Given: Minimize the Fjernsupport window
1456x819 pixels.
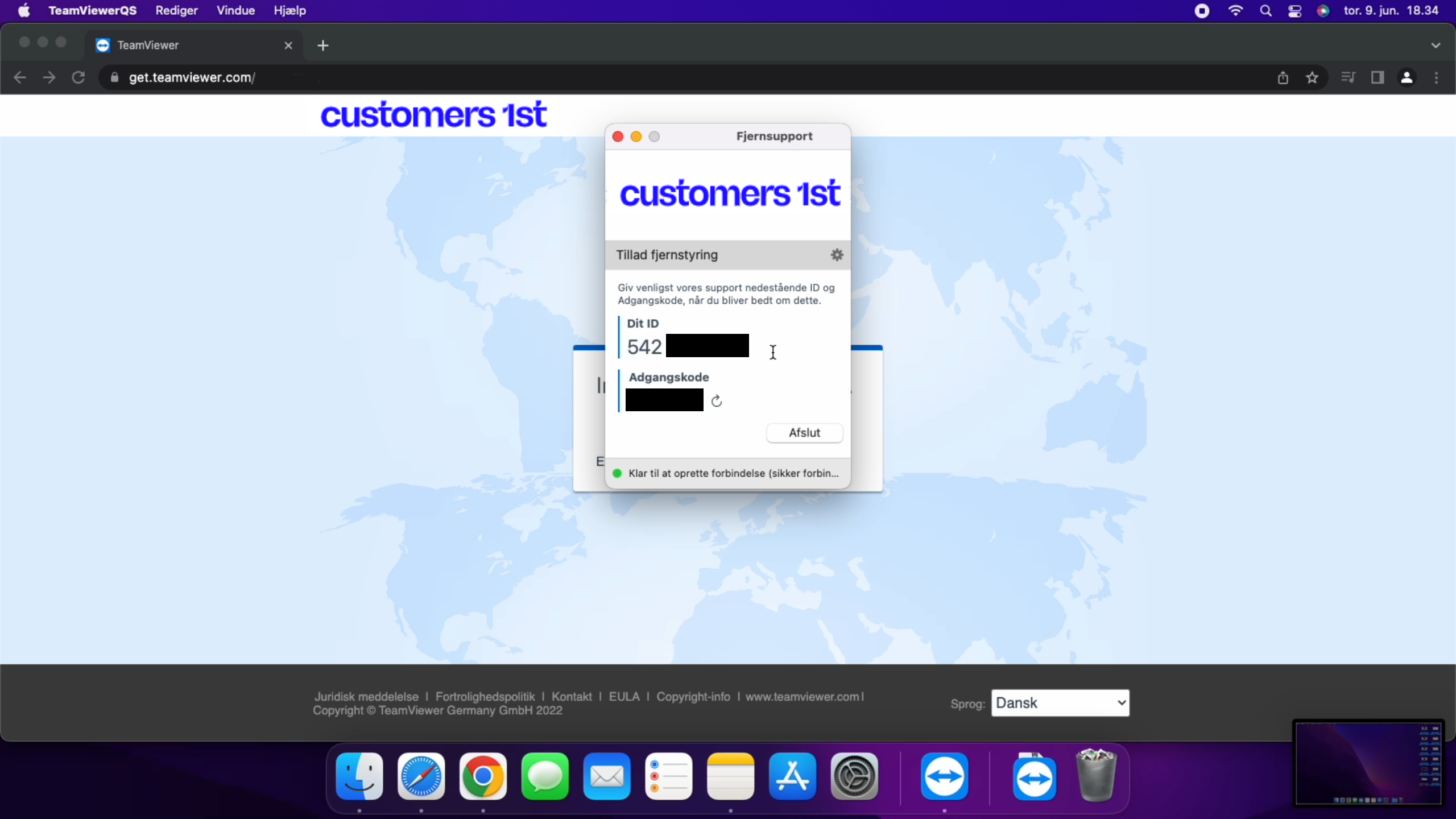Looking at the screenshot, I should click(636, 136).
